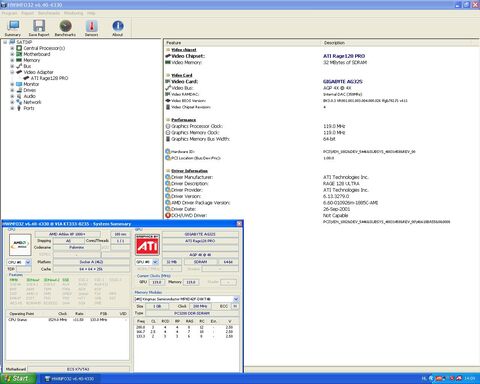The image size is (480, 384).
Task: Click the Drives tree icon
Action: [19, 90]
